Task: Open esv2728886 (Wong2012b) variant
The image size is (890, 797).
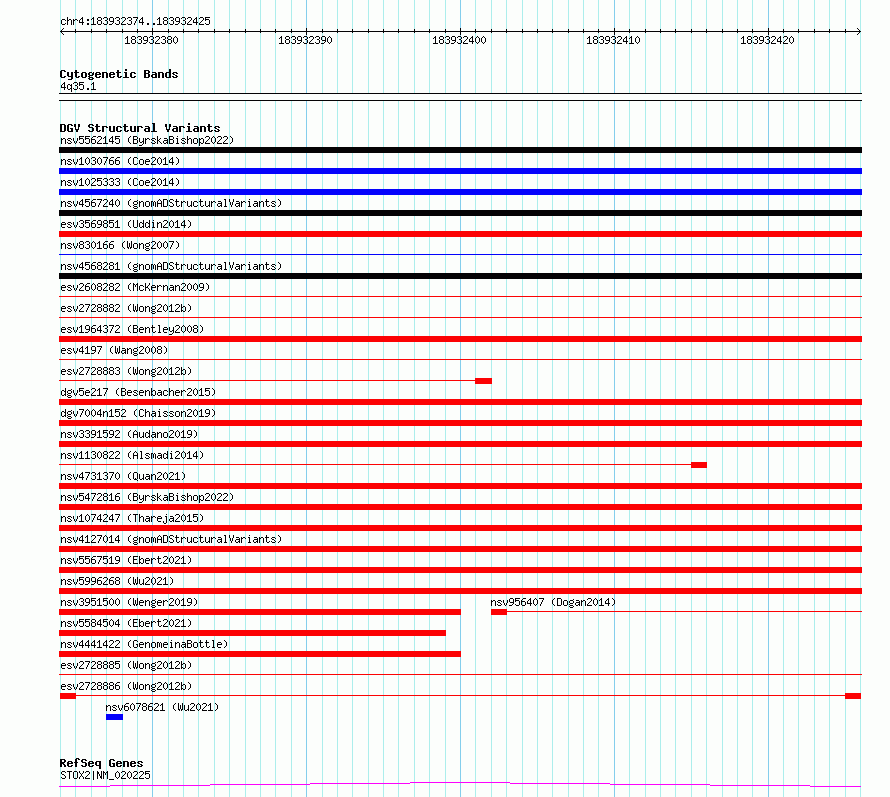Action: pos(126,686)
